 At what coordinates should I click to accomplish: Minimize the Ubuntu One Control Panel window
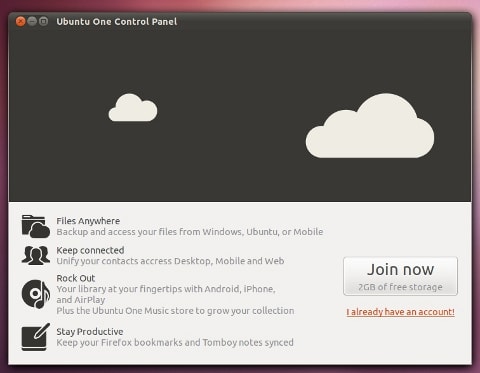click(x=32, y=21)
